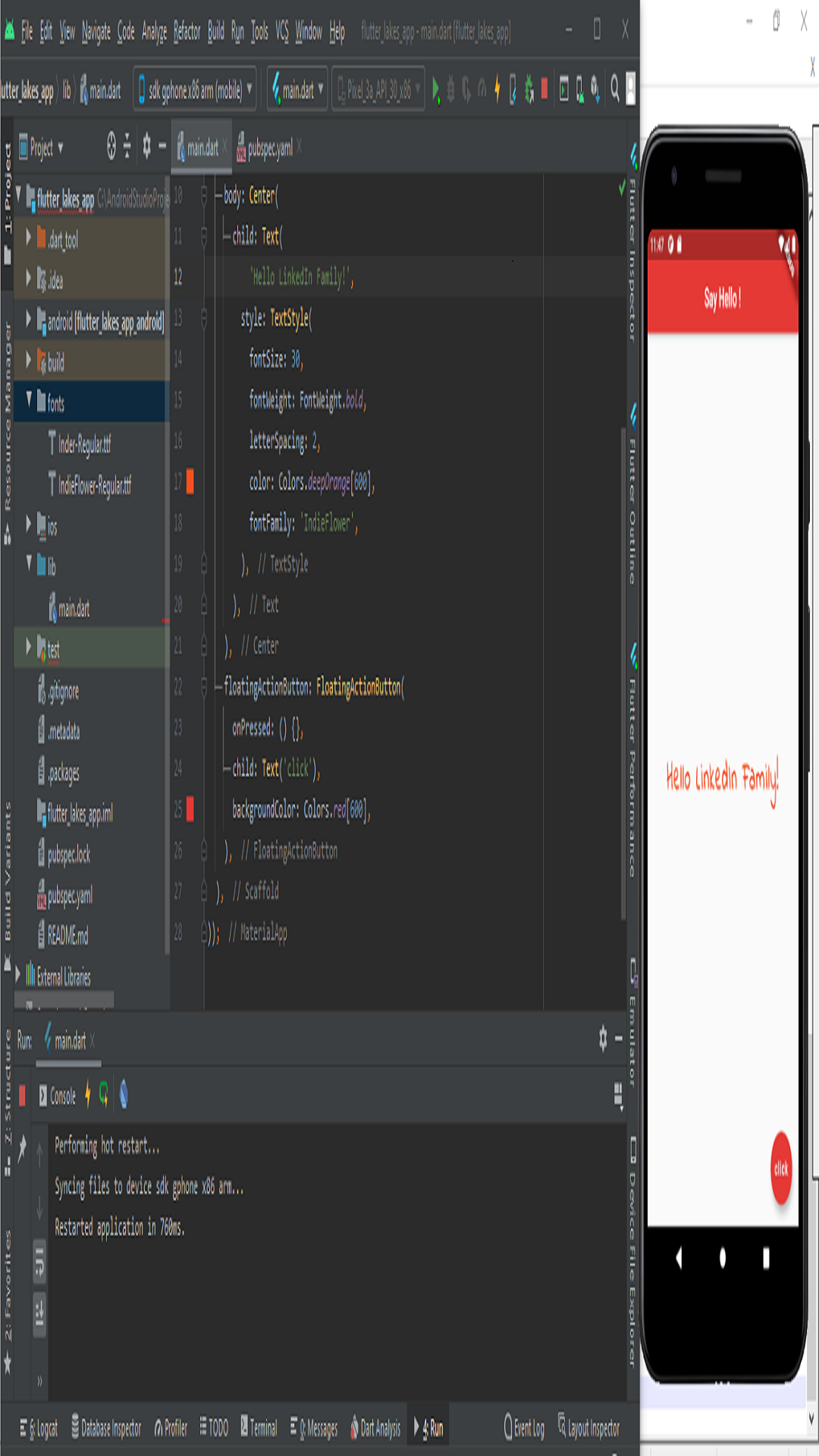The height and width of the screenshot is (1456, 819).
Task: Open the Build menu
Action: click(216, 31)
